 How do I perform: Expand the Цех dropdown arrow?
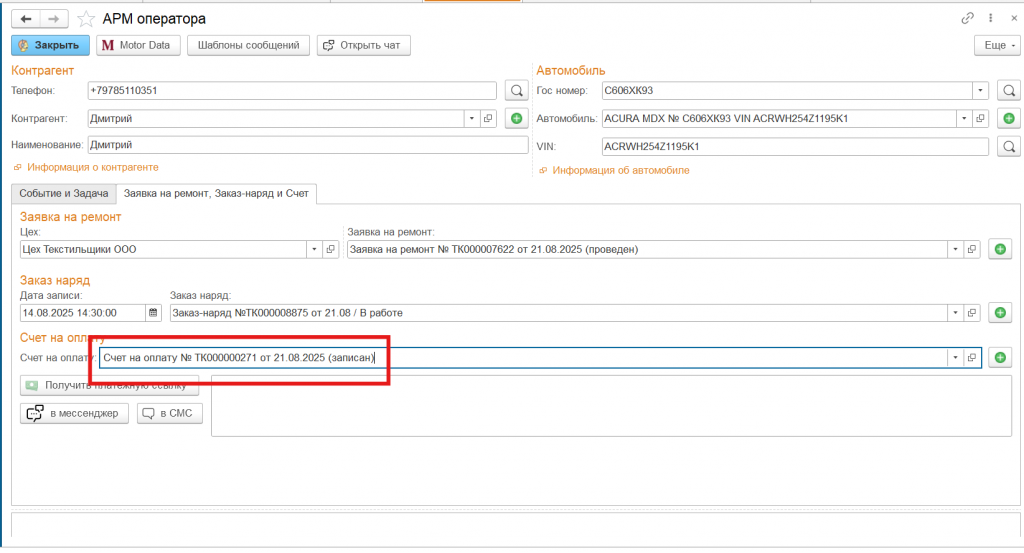click(314, 249)
